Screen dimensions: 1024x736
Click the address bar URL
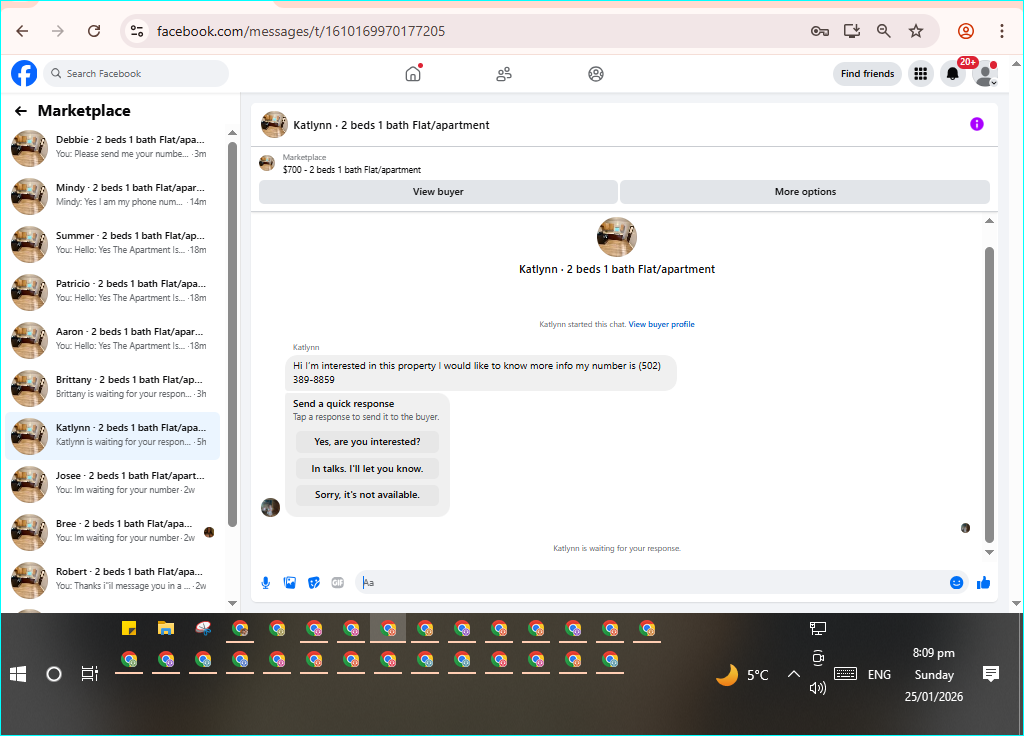click(301, 31)
